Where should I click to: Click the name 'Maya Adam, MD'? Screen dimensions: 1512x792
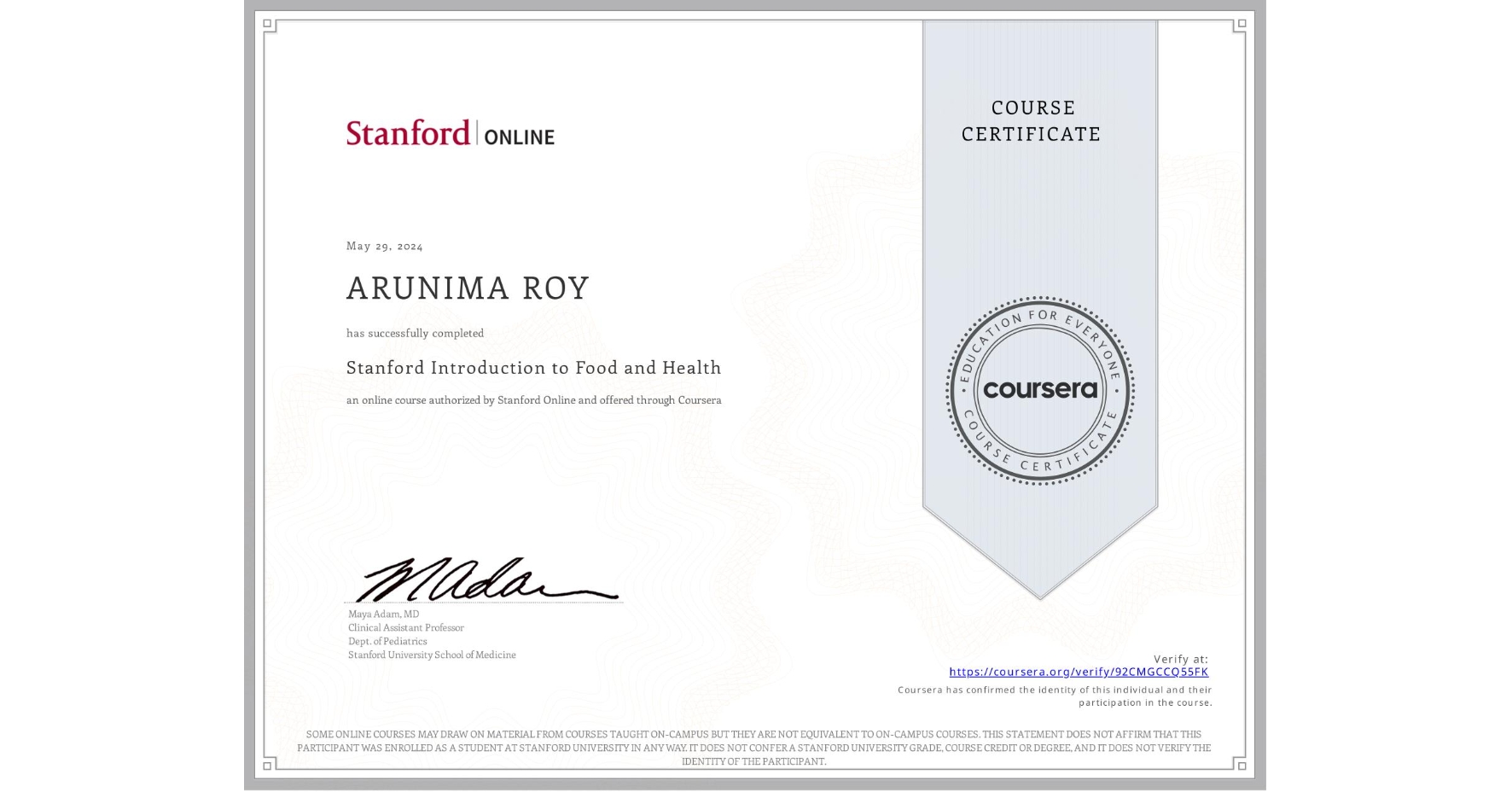coord(383,614)
